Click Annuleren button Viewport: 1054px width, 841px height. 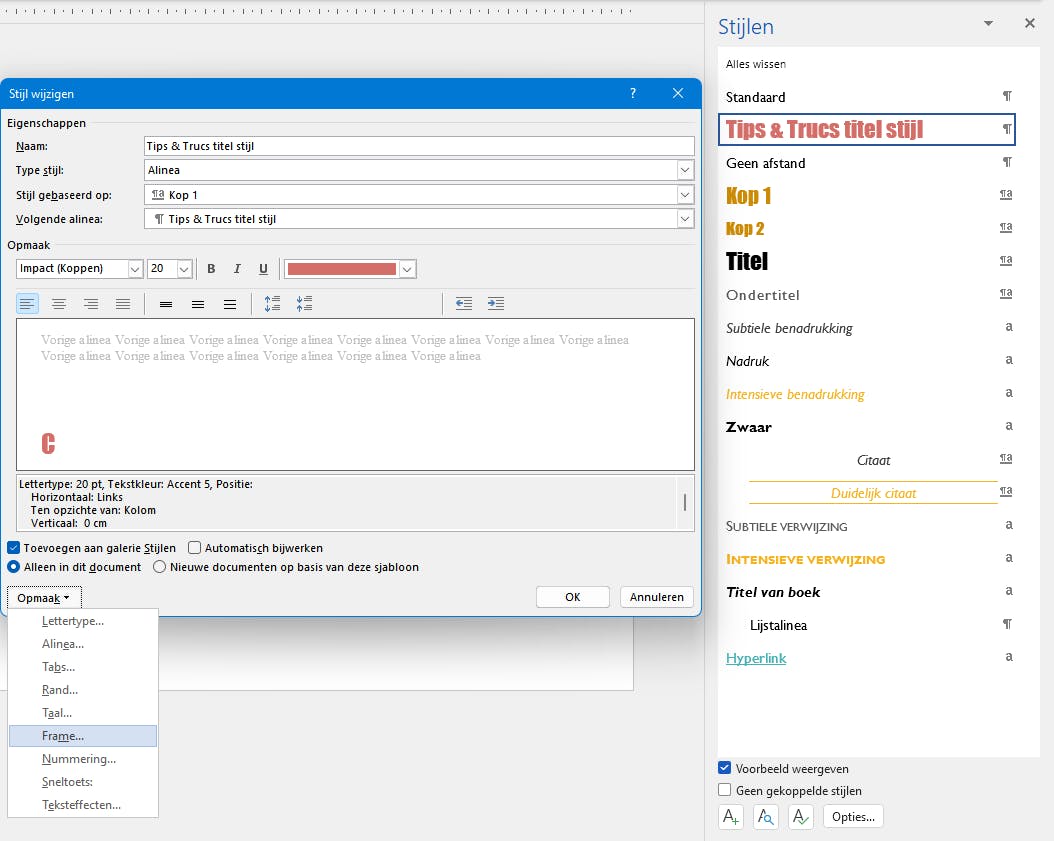click(x=657, y=597)
